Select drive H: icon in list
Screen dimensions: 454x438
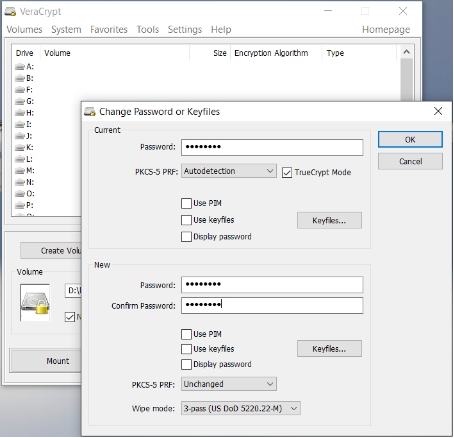(x=20, y=113)
